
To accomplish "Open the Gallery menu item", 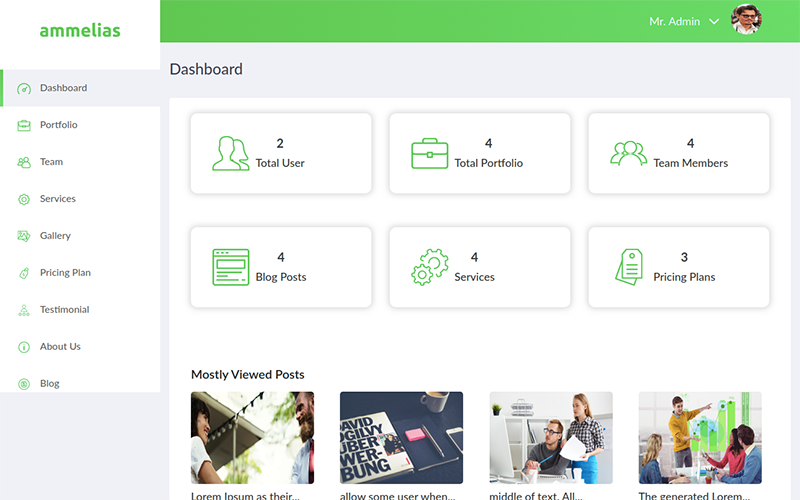I will point(80,236).
